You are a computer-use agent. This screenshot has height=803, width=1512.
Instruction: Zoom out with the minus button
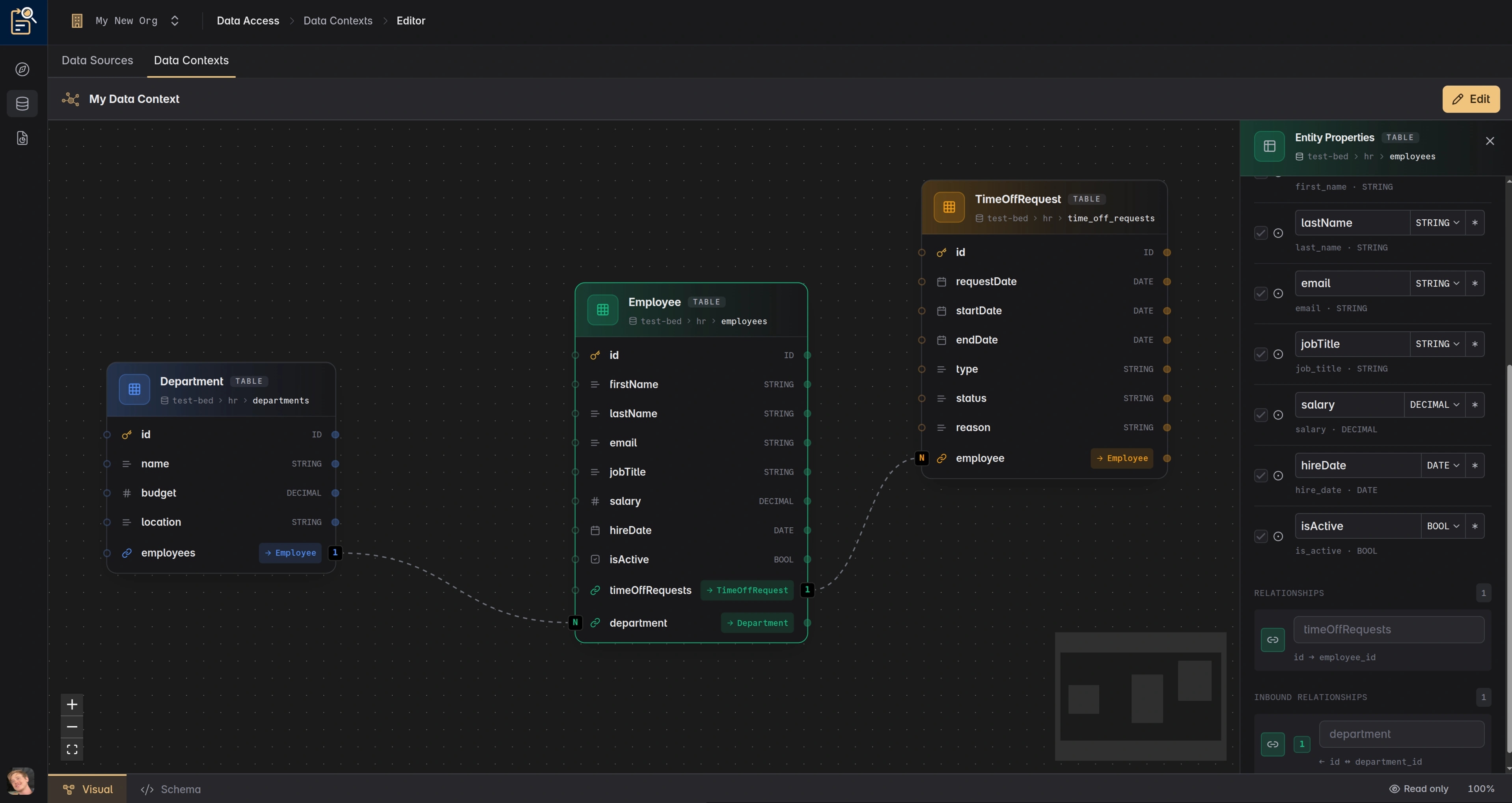coord(72,727)
